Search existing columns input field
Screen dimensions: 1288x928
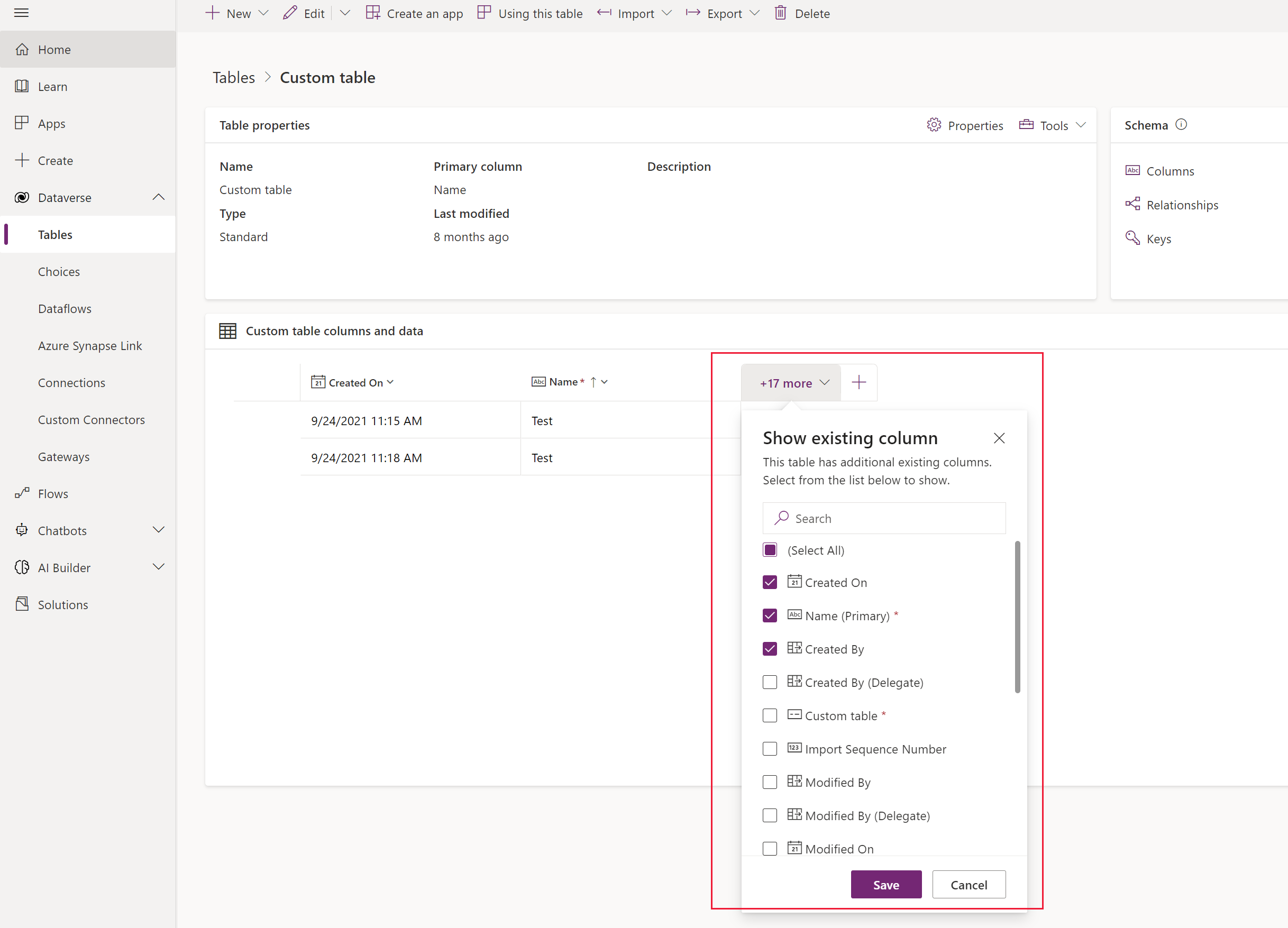(884, 518)
